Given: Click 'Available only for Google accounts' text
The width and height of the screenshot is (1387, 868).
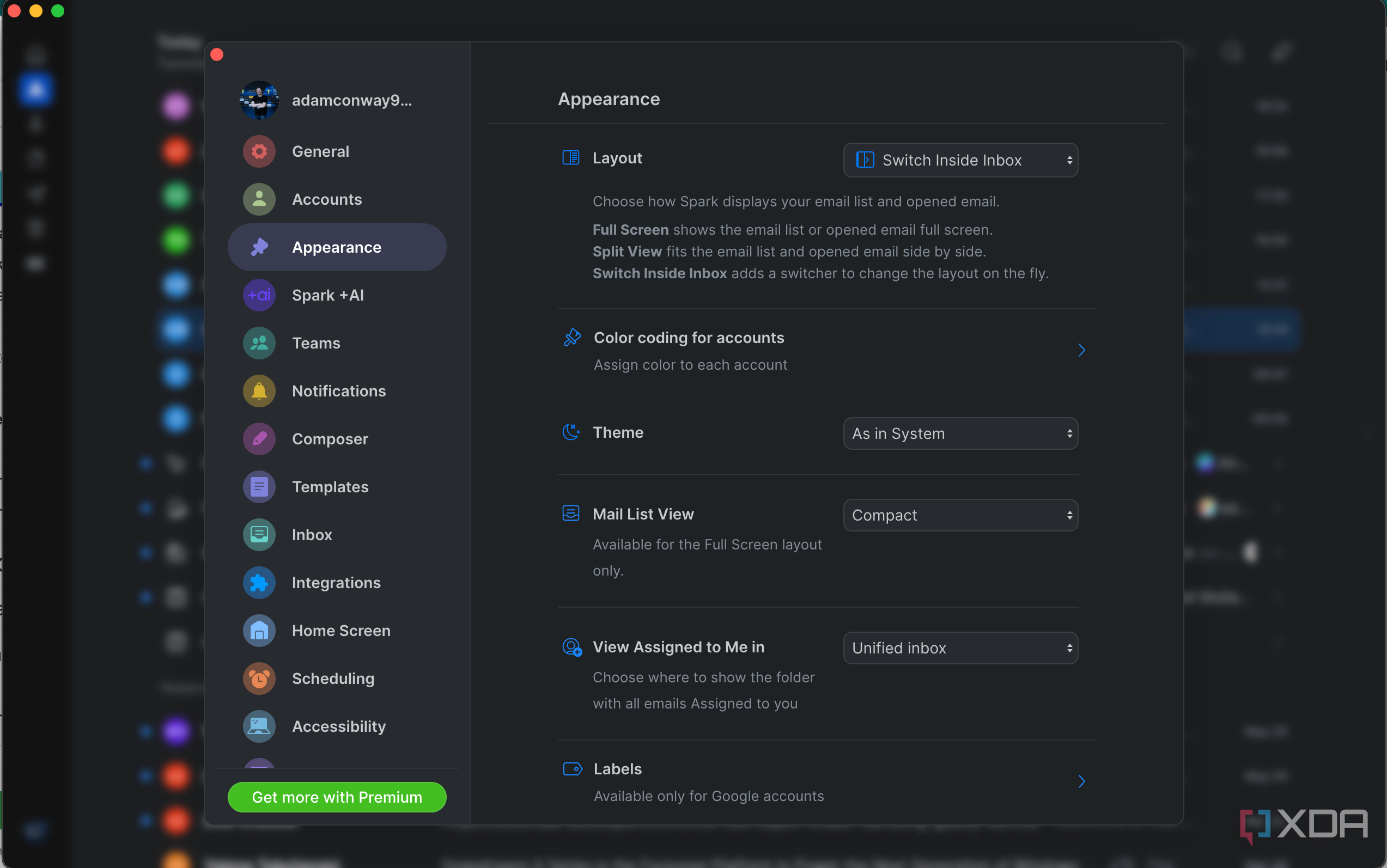Looking at the screenshot, I should pyautogui.click(x=709, y=796).
